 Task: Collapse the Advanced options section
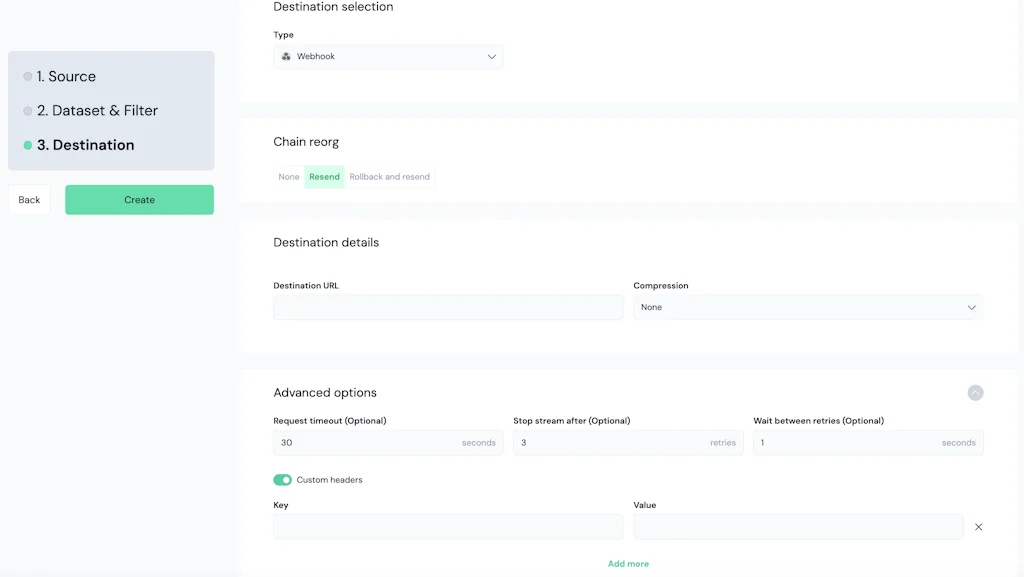975,392
